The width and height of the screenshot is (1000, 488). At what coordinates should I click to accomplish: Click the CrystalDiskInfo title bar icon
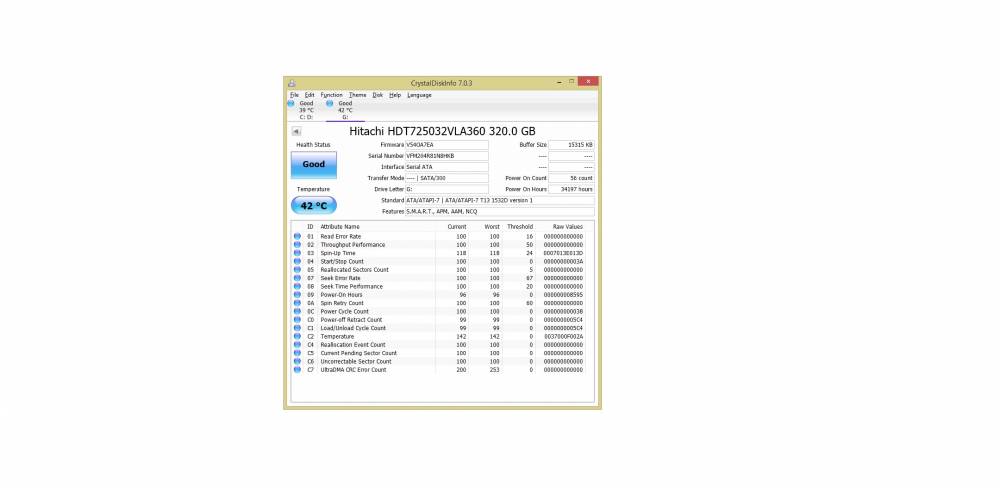291,83
